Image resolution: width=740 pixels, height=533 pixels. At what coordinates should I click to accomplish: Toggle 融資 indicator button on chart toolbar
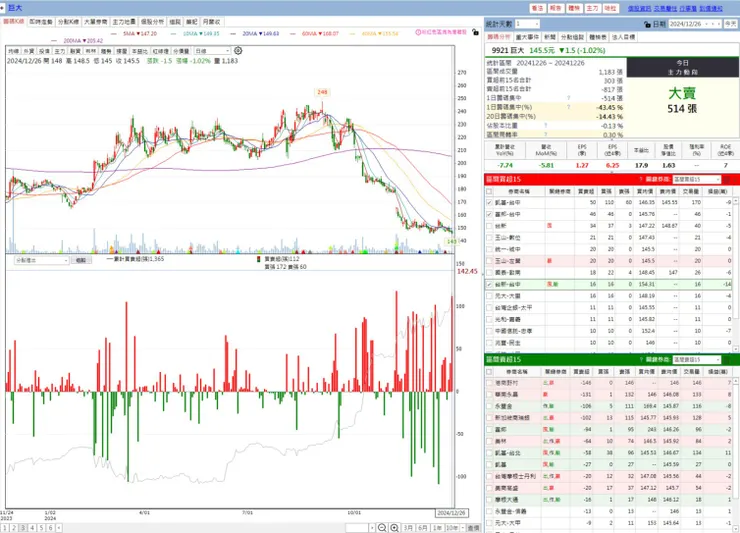pos(75,51)
